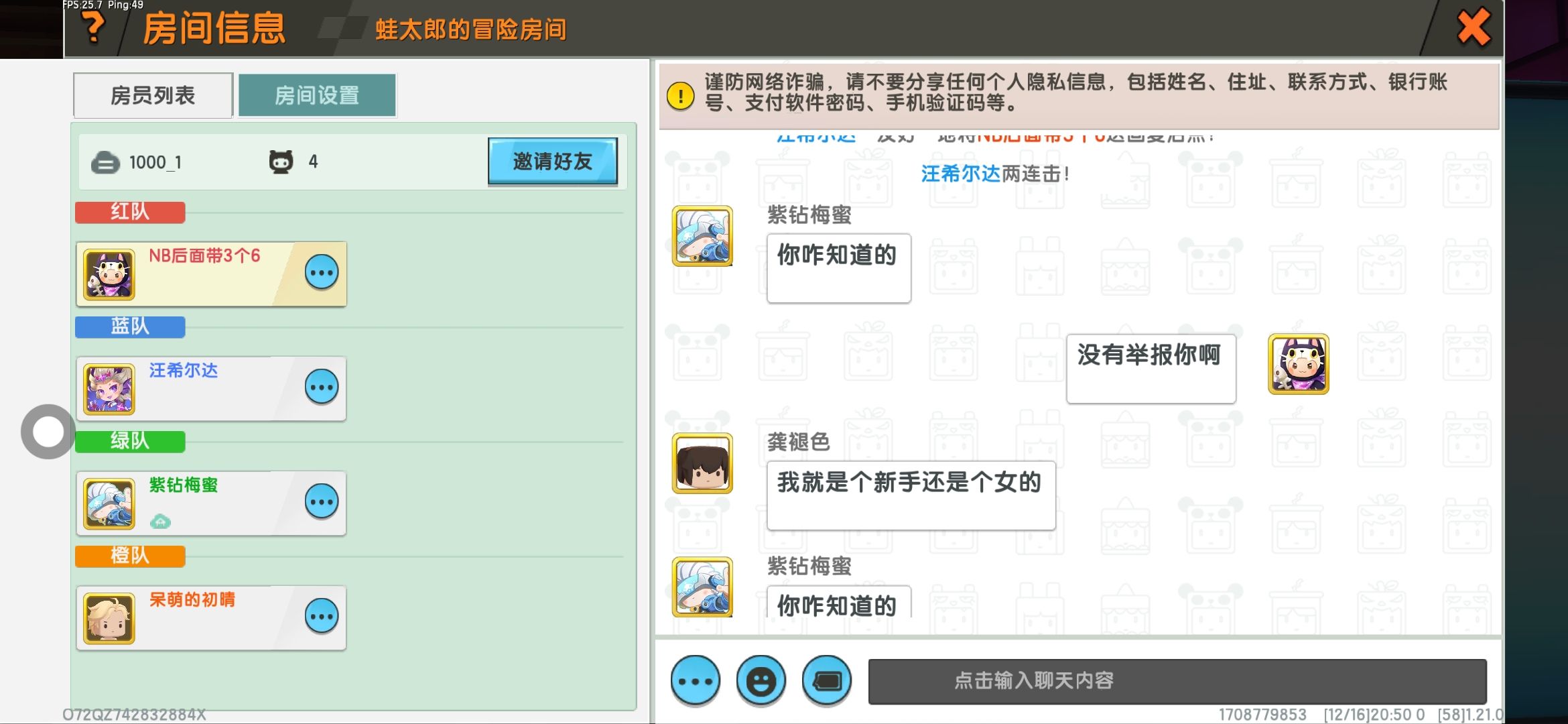This screenshot has width=1568, height=724.
Task: Switch to 房间设置 tab
Action: [317, 96]
